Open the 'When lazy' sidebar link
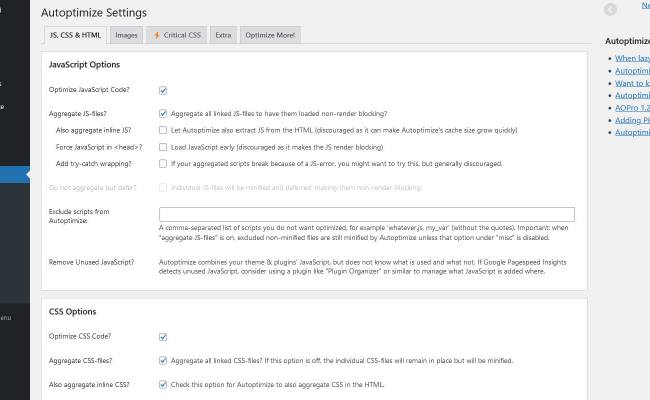This screenshot has height=400, width=650. [x=632, y=58]
